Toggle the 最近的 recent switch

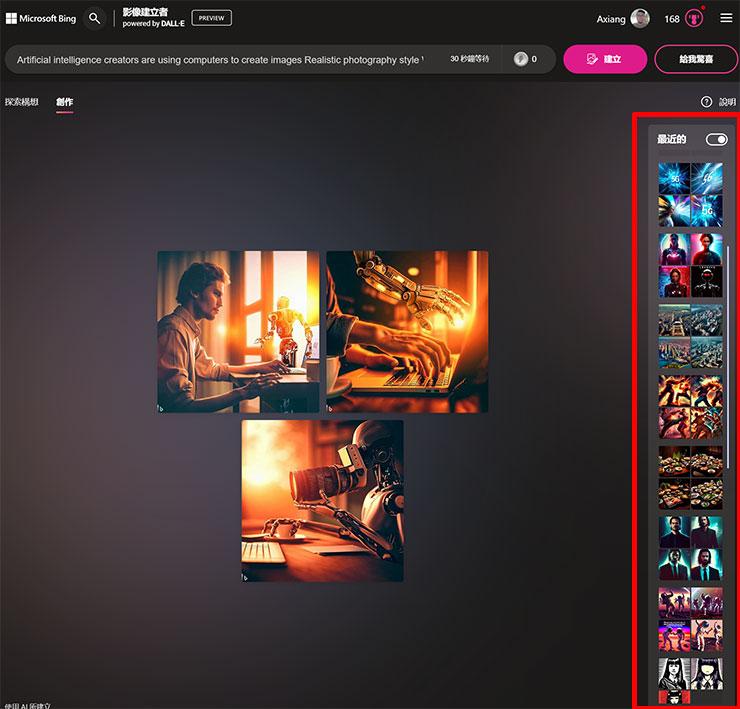tap(716, 139)
